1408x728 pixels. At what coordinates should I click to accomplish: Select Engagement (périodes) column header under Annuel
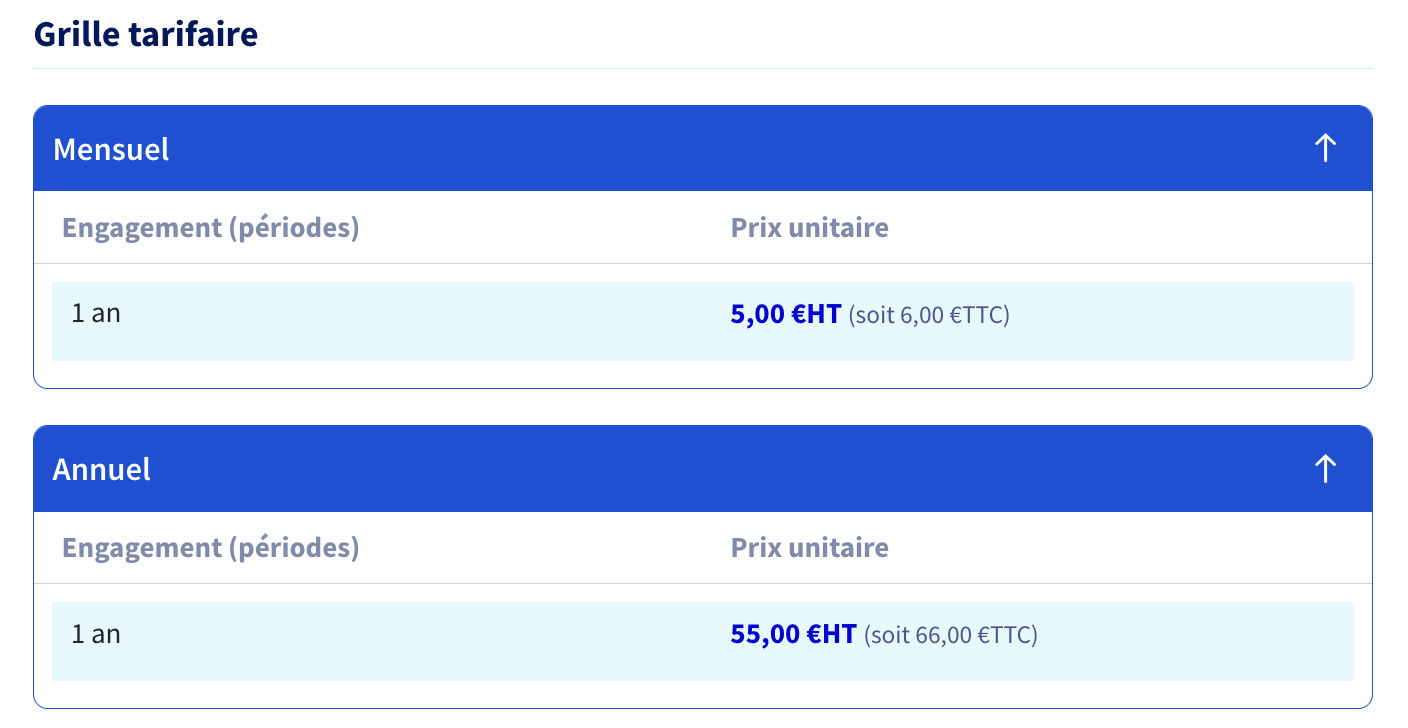(x=211, y=548)
